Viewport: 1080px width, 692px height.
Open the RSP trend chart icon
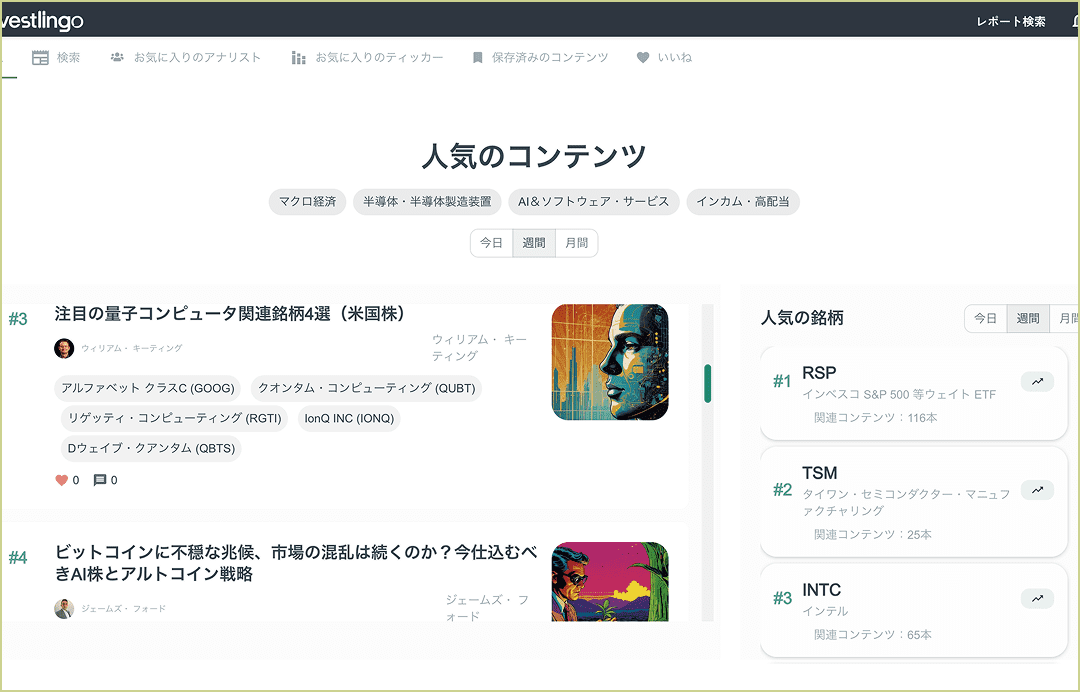tap(1037, 381)
